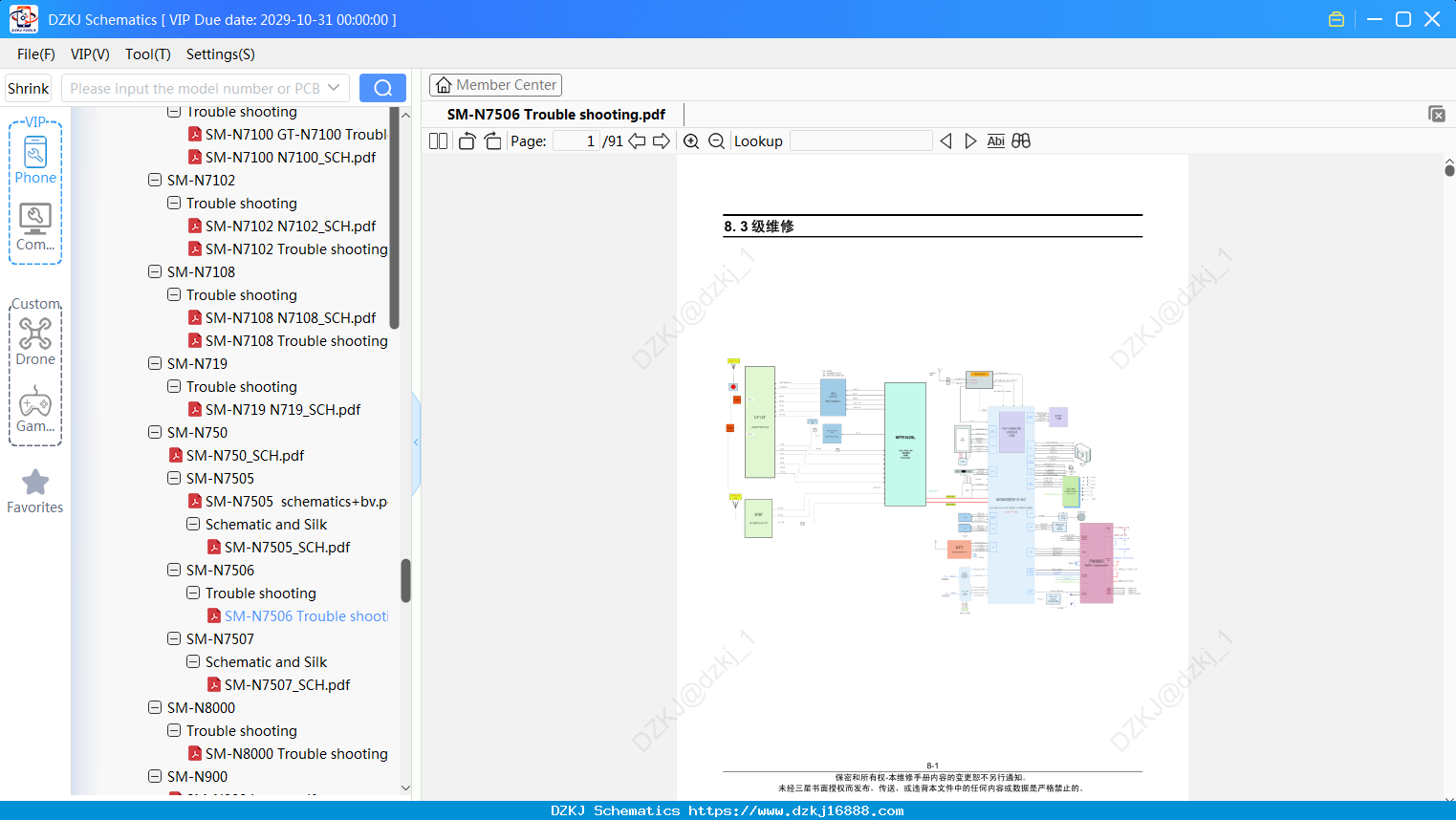Collapse the SM-N750 tree node
Viewport: 1456px width, 820px height.
point(155,433)
